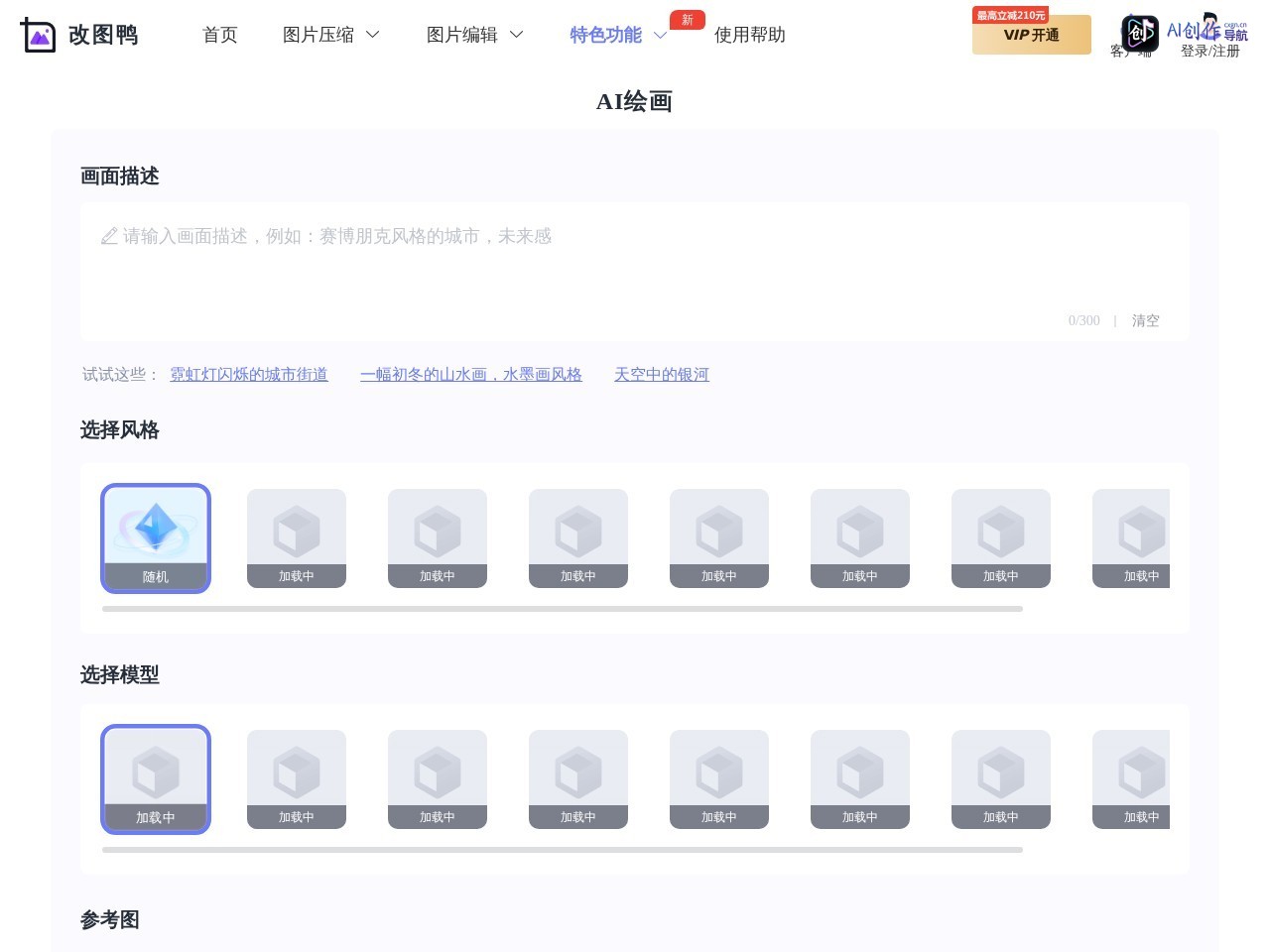This screenshot has height=952, width=1270.
Task: Click the 试试这些 label
Action: [x=120, y=374]
